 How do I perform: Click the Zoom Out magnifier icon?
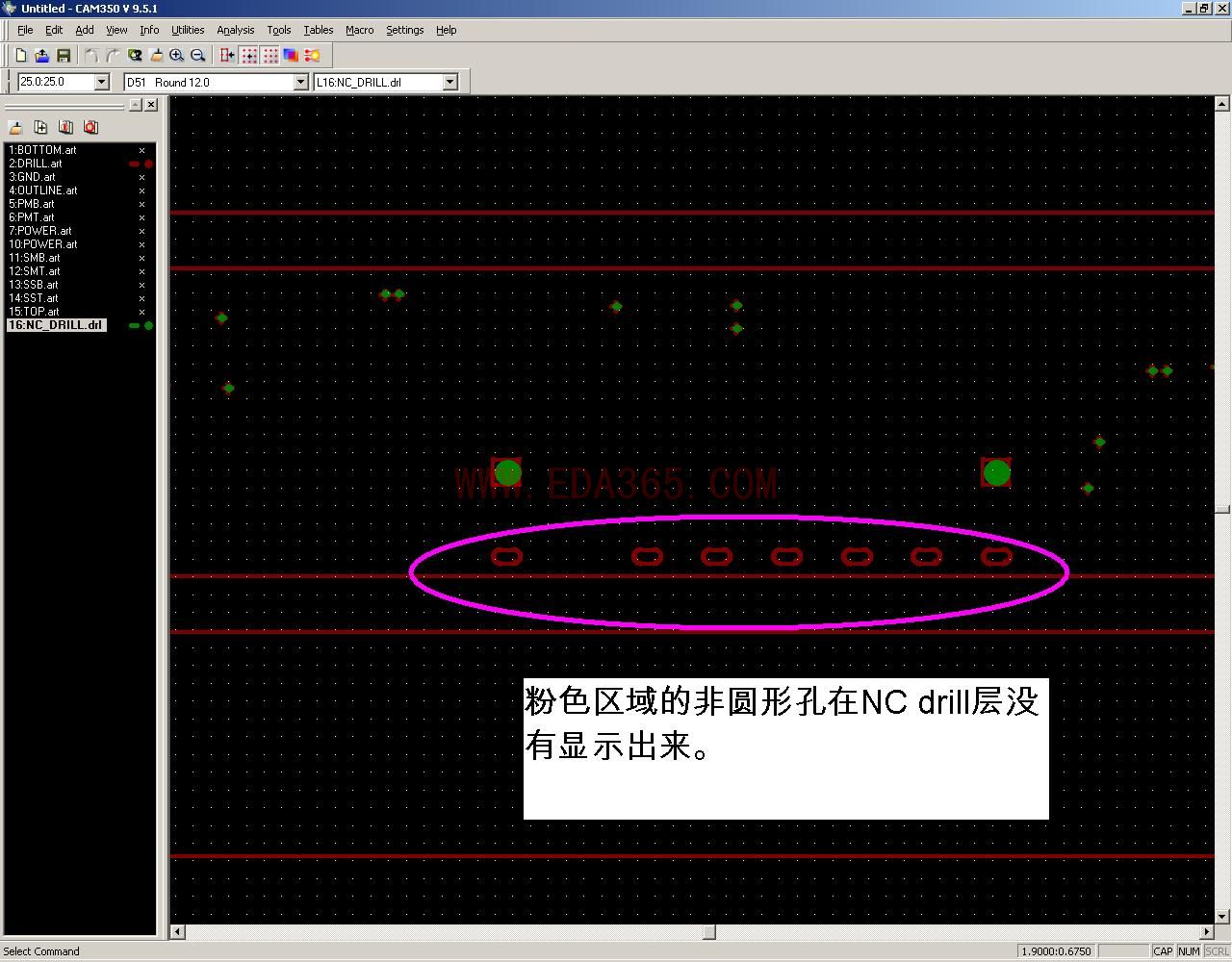198,56
